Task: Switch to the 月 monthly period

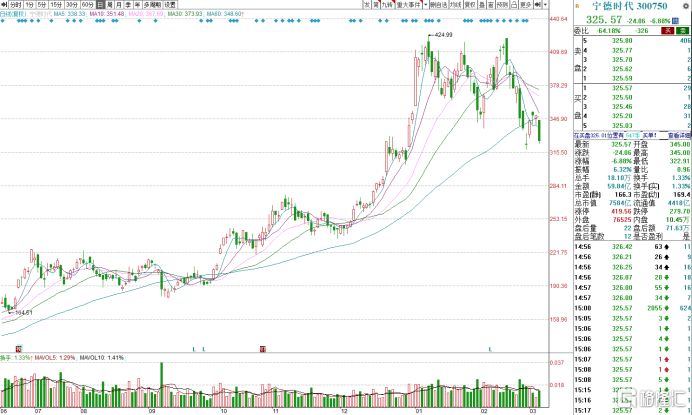Action: click(x=119, y=4)
